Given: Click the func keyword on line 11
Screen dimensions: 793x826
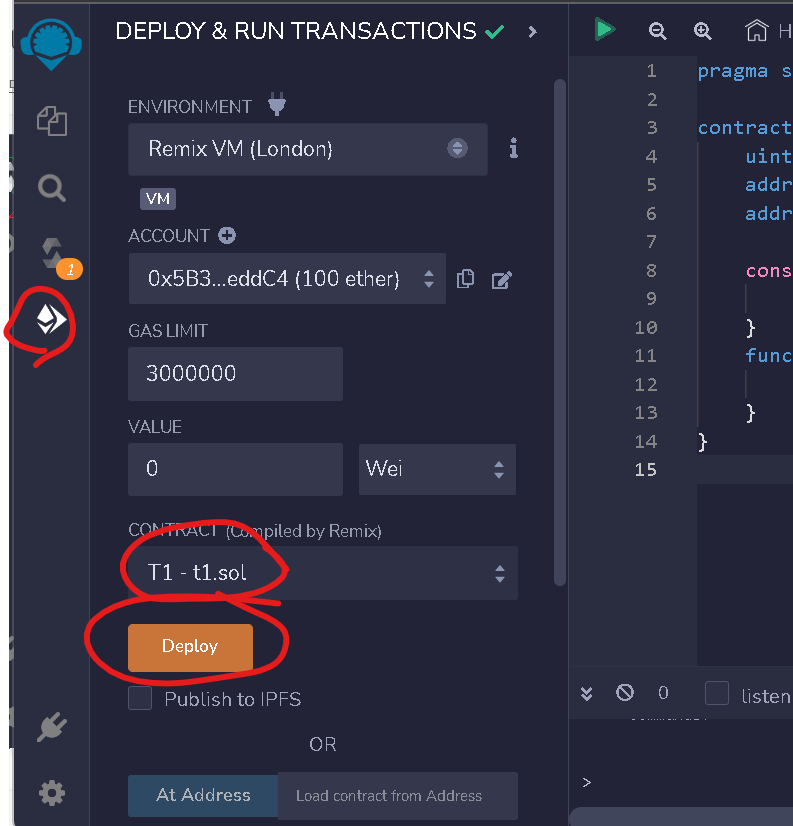Looking at the screenshot, I should click(x=768, y=356).
